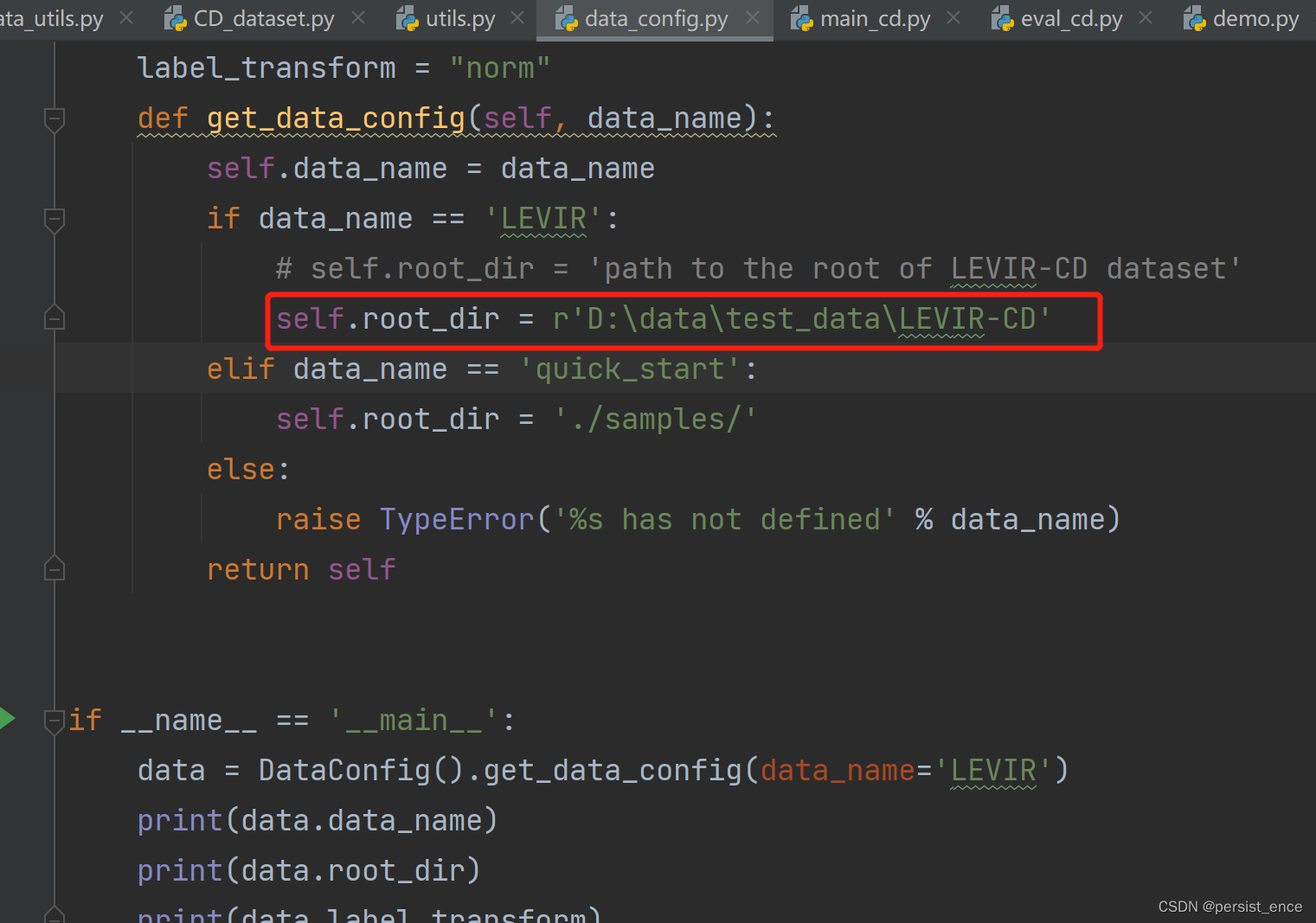Click Python file icon on demo.py tab
Viewport: 1316px width, 923px height.
coord(1195,19)
